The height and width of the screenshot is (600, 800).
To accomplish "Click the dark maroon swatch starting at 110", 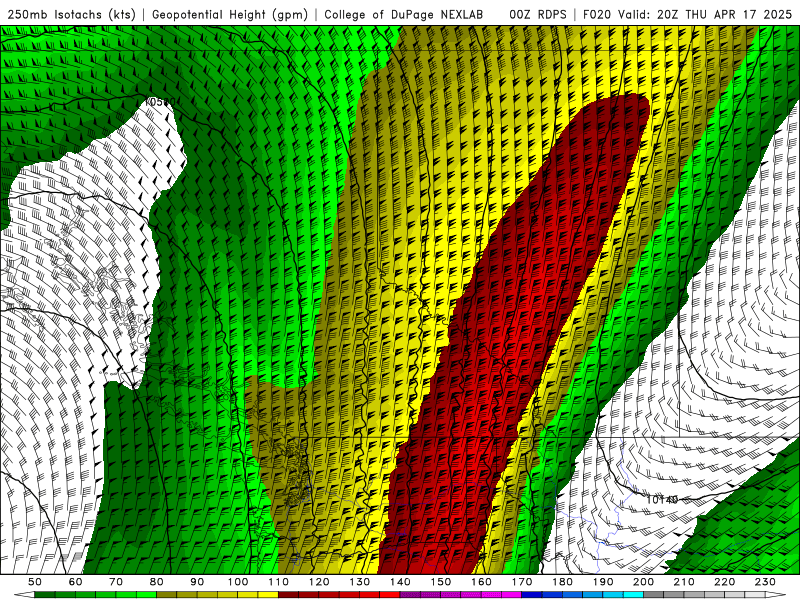I will pyautogui.click(x=288, y=595).
